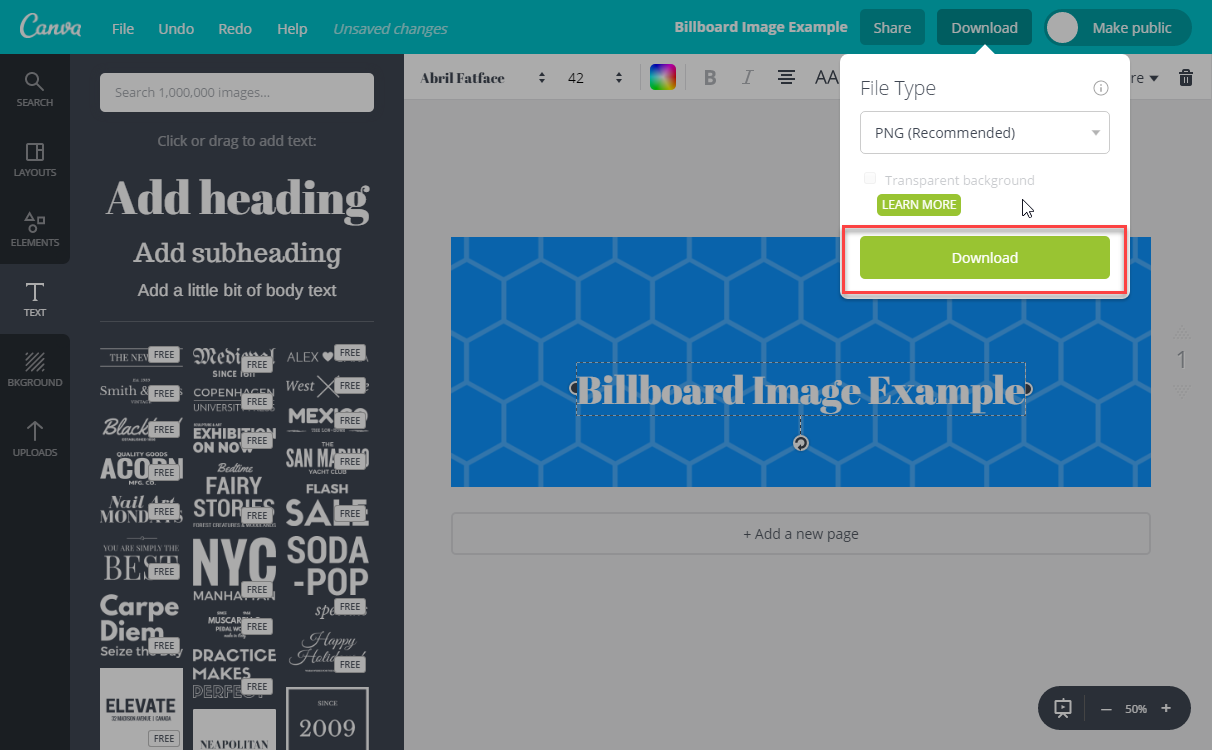Enter presentation mode via bottom icon
Image resolution: width=1212 pixels, height=750 pixels.
point(1063,708)
